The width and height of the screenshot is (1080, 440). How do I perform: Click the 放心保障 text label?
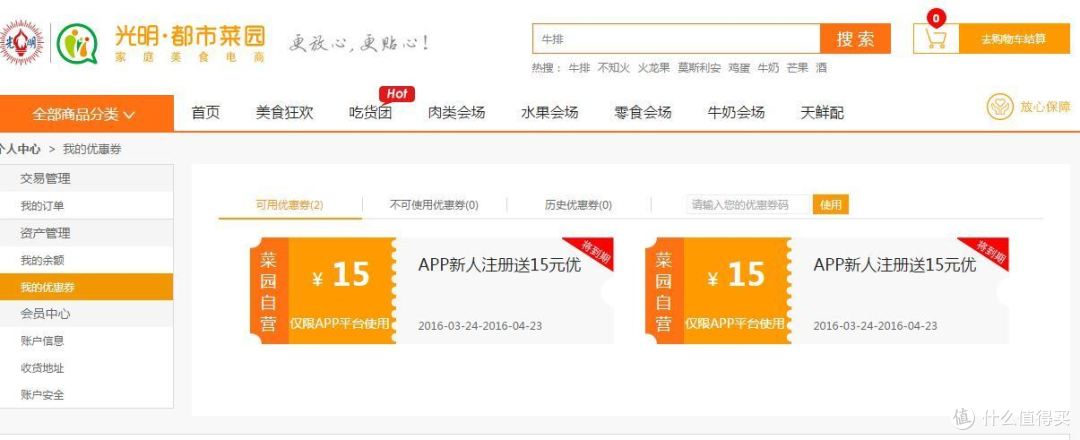click(1046, 107)
